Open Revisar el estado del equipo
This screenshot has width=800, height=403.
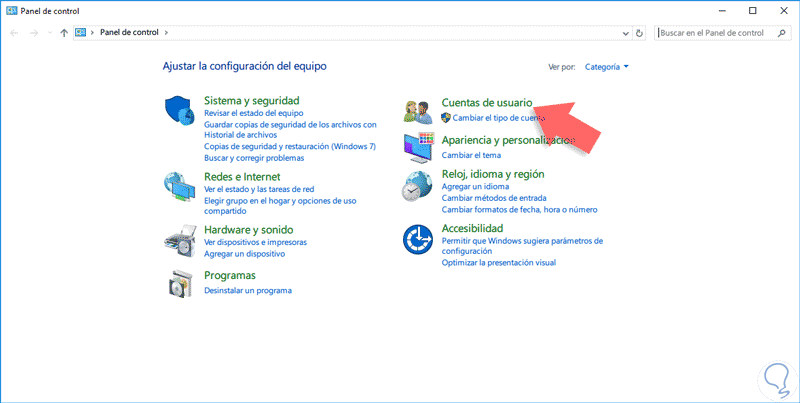click(254, 113)
